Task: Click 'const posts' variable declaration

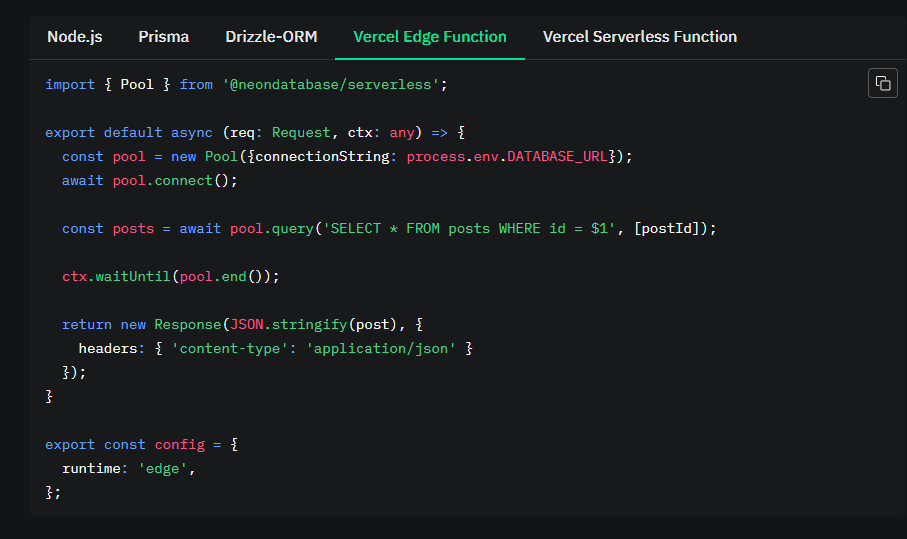Action: (108, 228)
